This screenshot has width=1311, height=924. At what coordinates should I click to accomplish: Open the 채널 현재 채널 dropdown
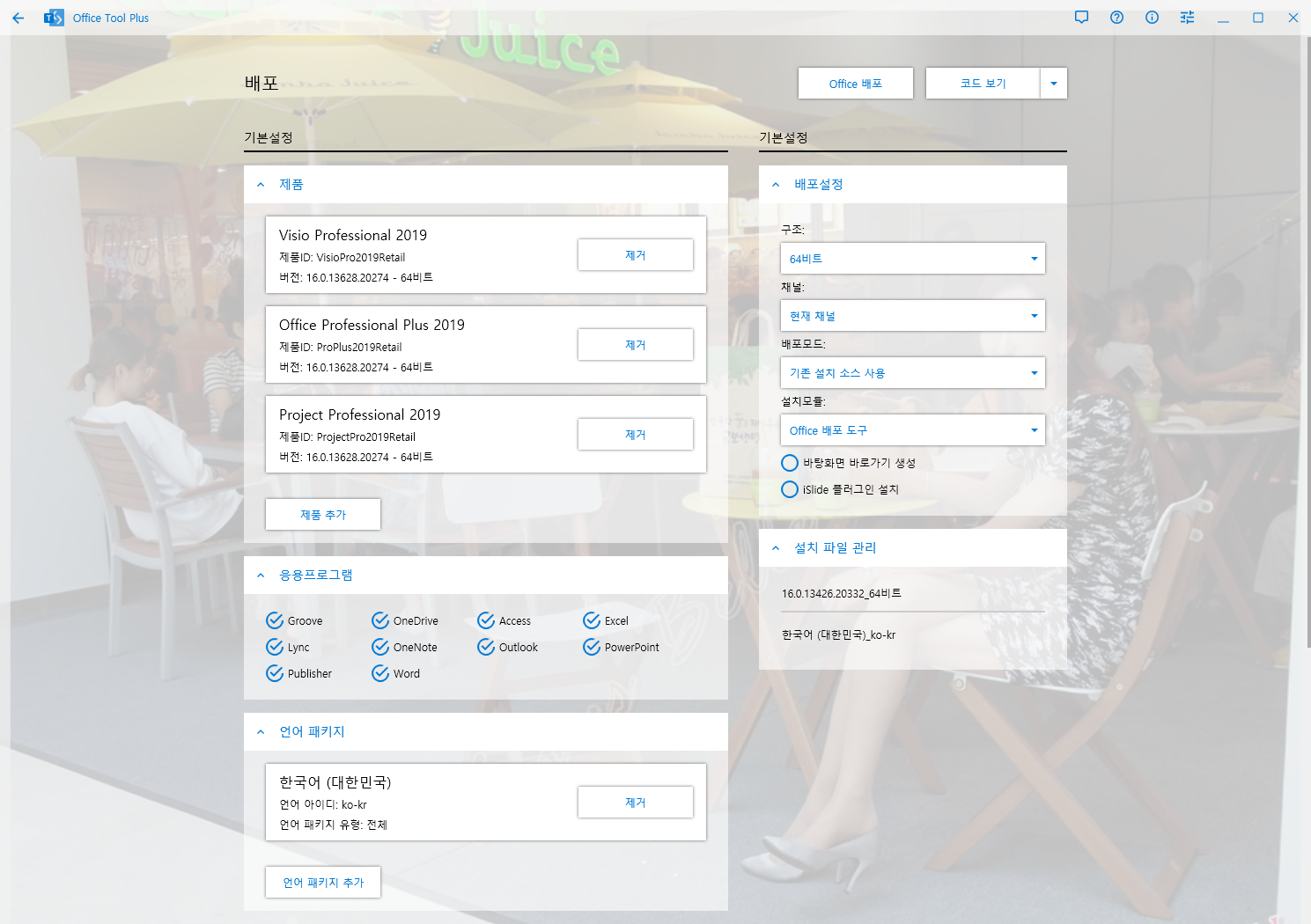coord(913,316)
